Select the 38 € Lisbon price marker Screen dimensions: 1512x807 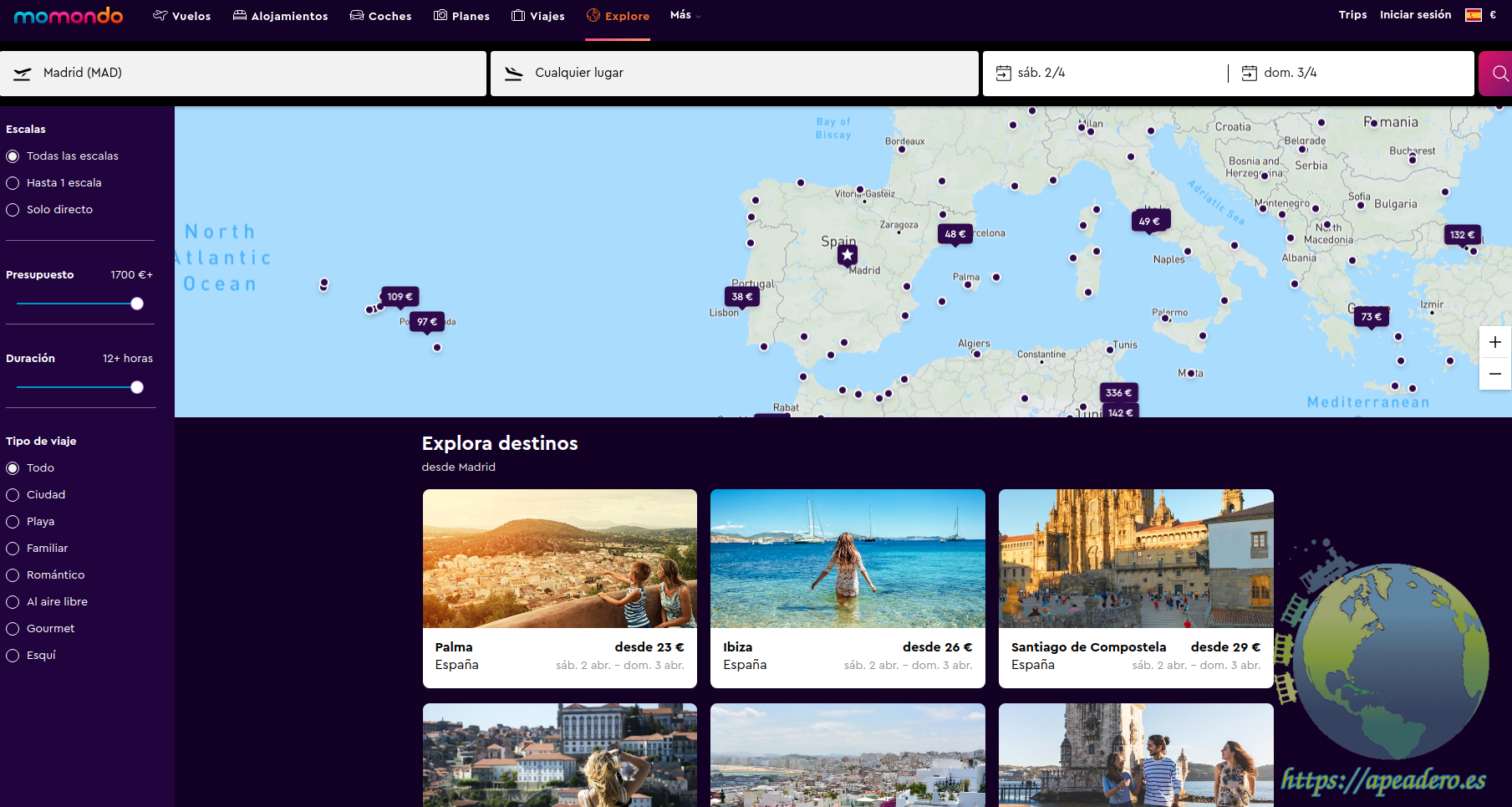pyautogui.click(x=741, y=297)
